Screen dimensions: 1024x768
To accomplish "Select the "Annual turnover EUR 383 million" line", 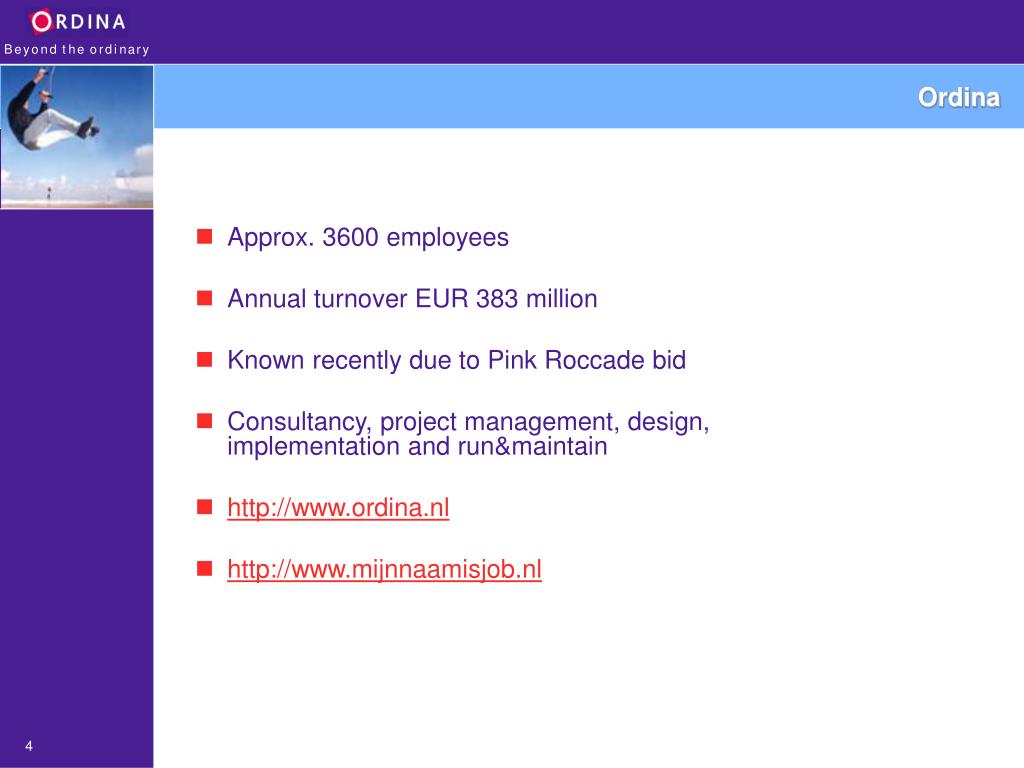I will (412, 298).
